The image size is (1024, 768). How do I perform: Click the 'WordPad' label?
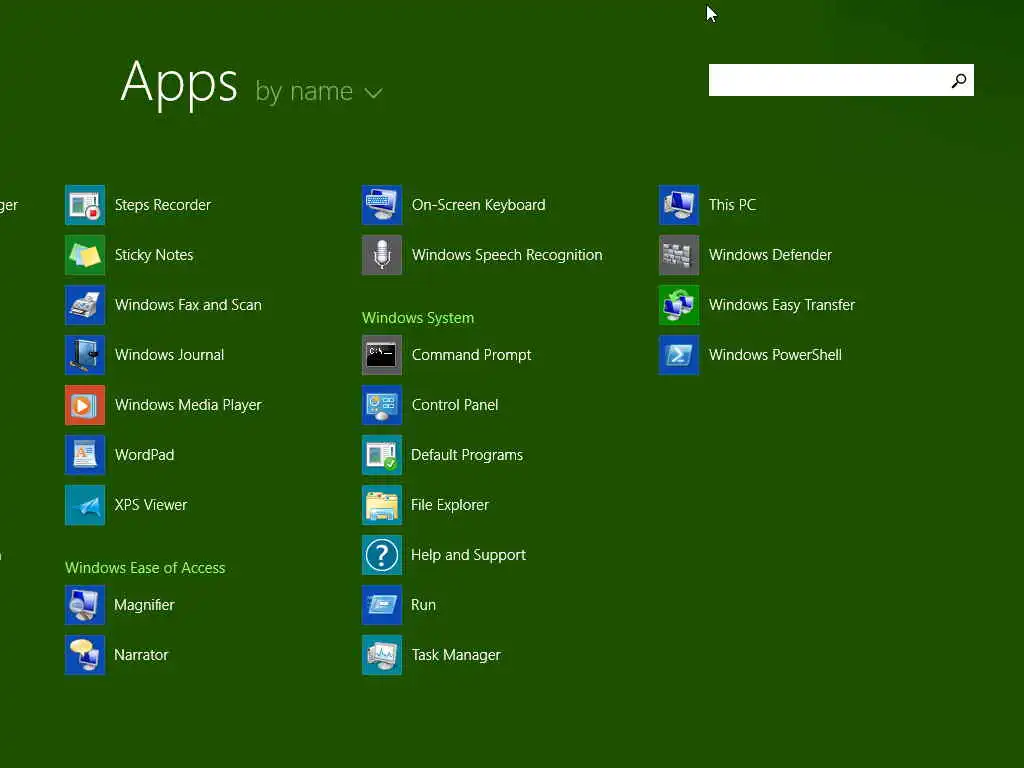tap(144, 455)
